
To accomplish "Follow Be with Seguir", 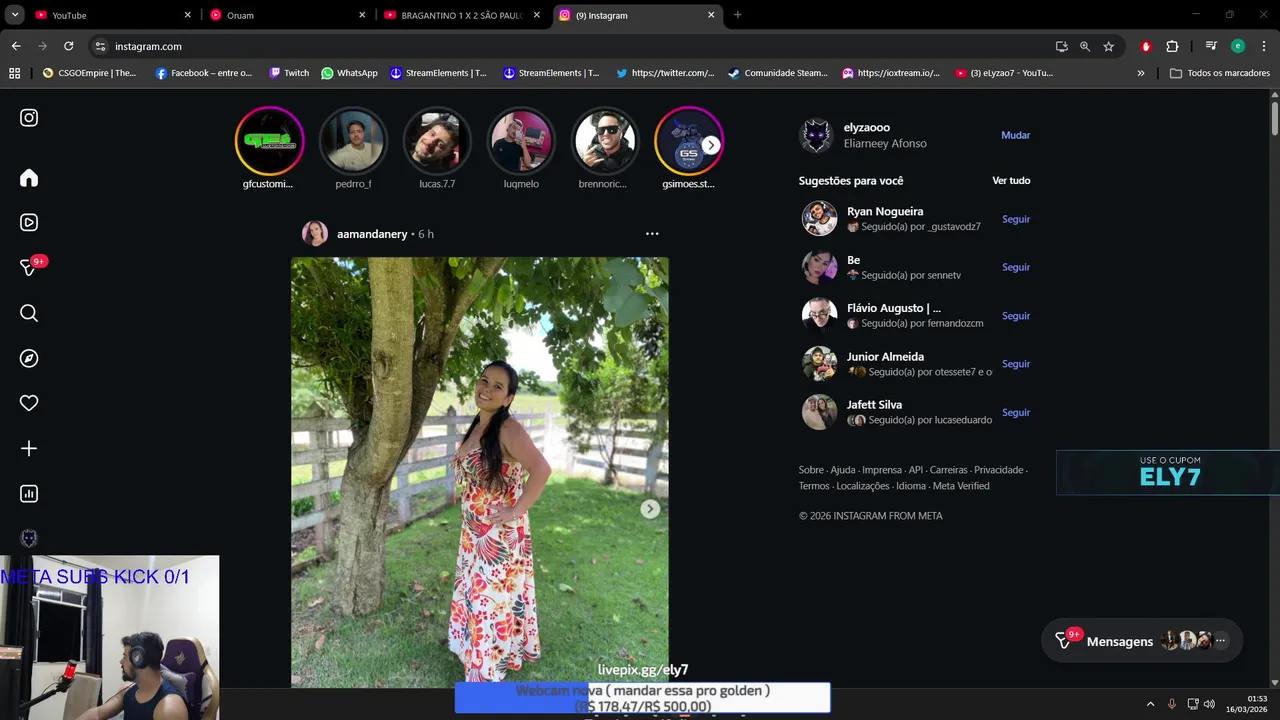I will [1016, 267].
